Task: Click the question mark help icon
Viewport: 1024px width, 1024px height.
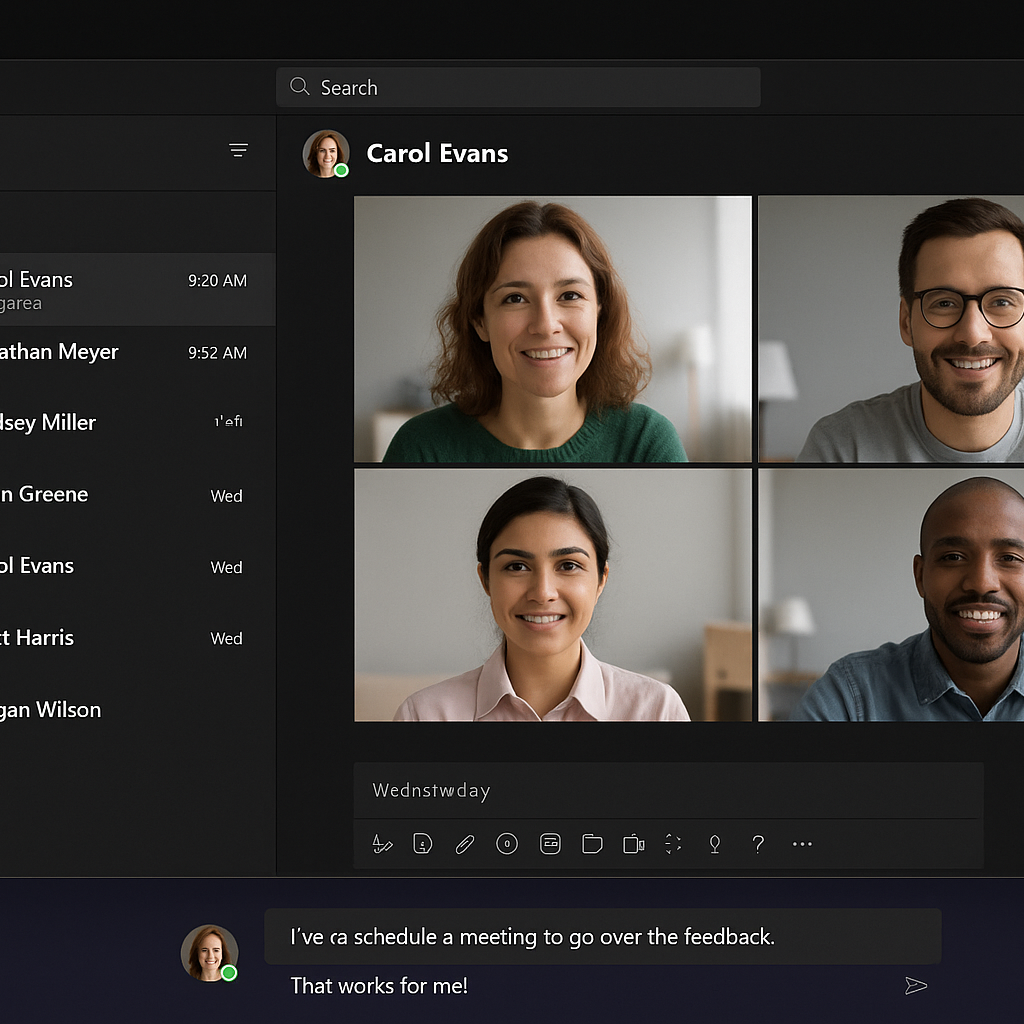Action: click(x=758, y=844)
